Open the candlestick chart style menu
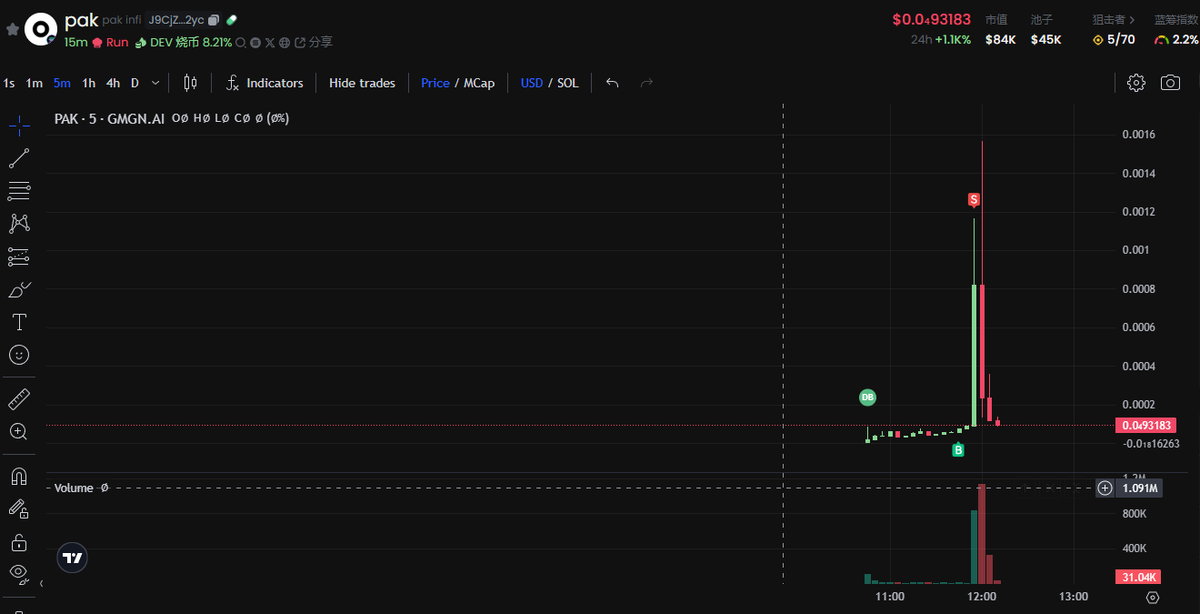 [190, 83]
